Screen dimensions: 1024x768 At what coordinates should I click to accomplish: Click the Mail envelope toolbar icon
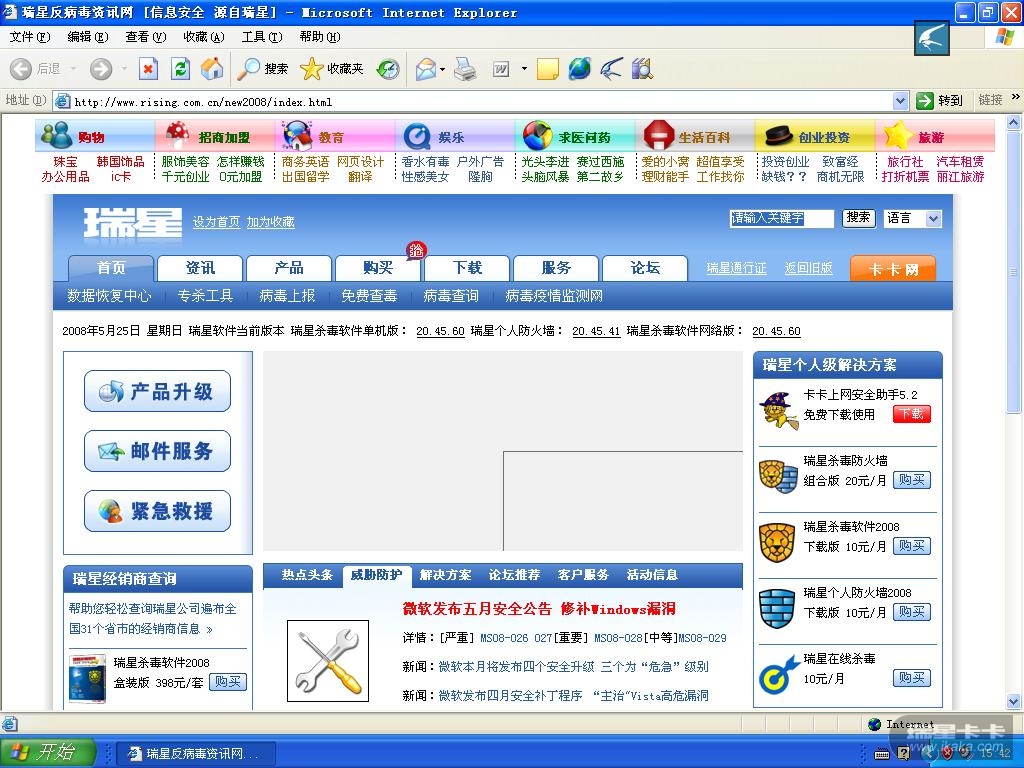[425, 69]
